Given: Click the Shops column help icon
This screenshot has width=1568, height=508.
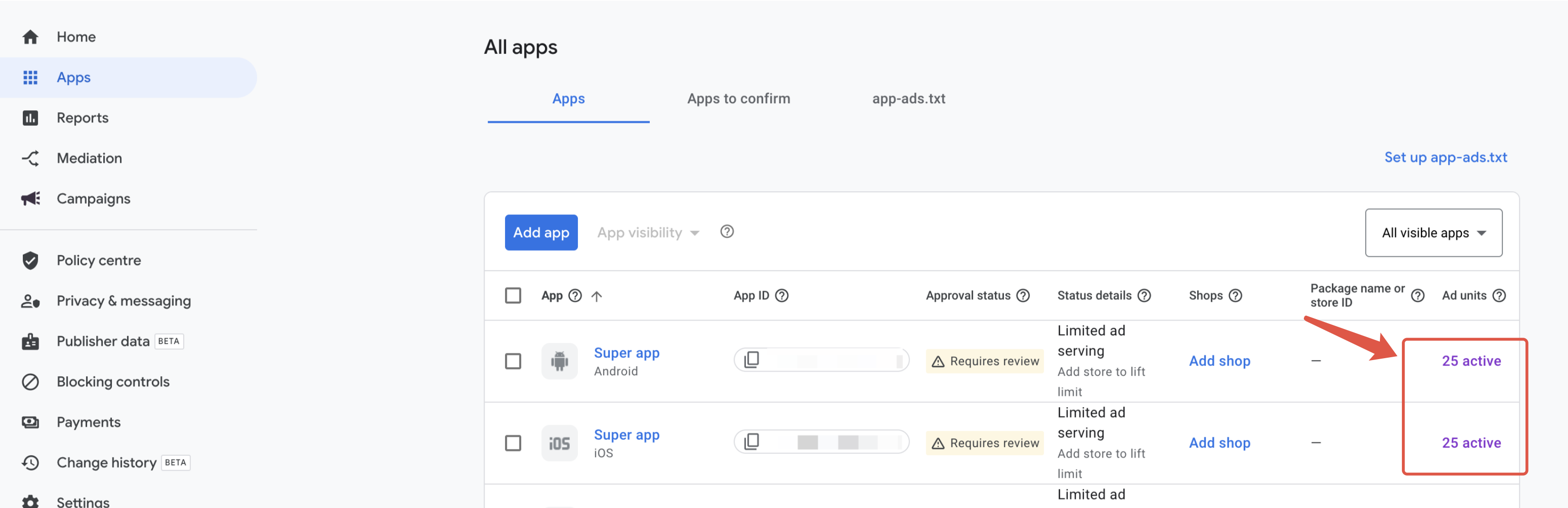Looking at the screenshot, I should coord(1235,296).
